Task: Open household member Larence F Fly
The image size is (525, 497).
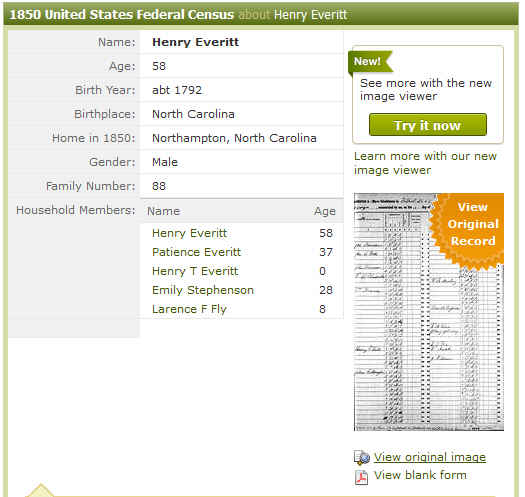Action: (x=189, y=309)
